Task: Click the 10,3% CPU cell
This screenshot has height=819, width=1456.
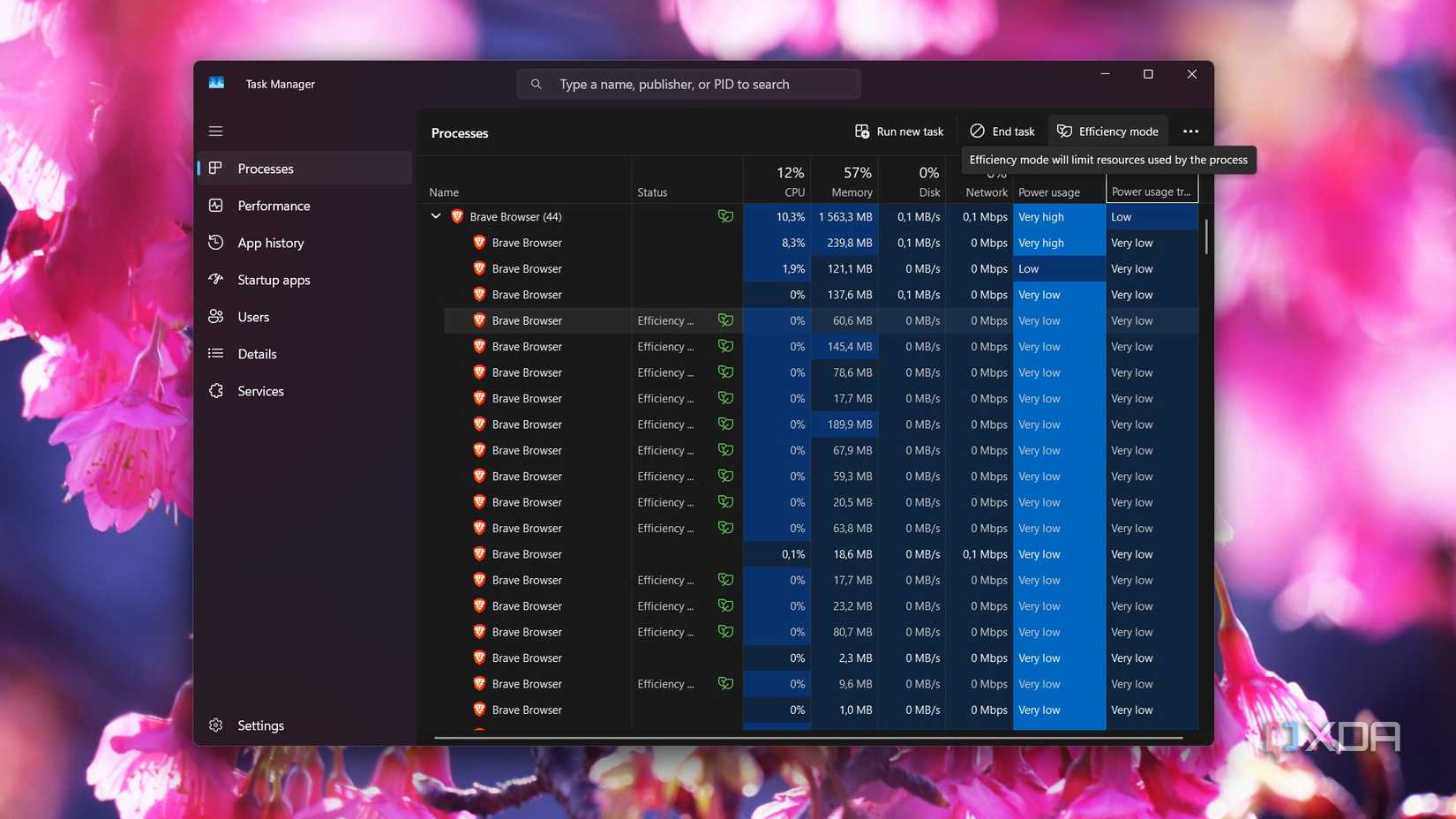Action: 777,216
